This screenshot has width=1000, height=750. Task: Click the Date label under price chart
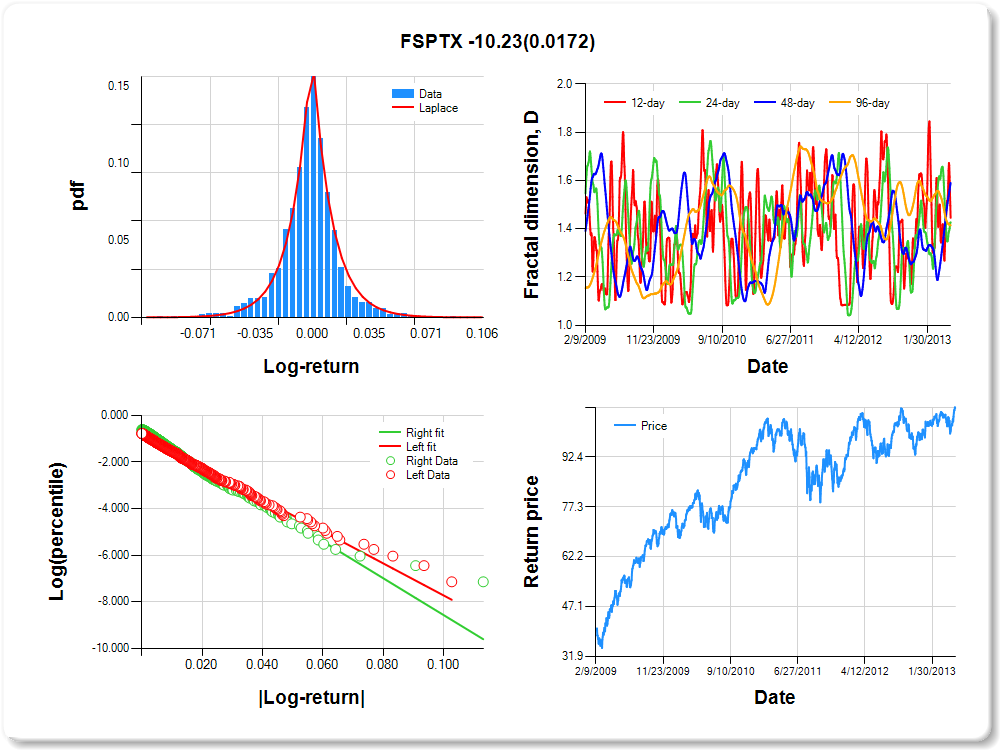tap(774, 697)
